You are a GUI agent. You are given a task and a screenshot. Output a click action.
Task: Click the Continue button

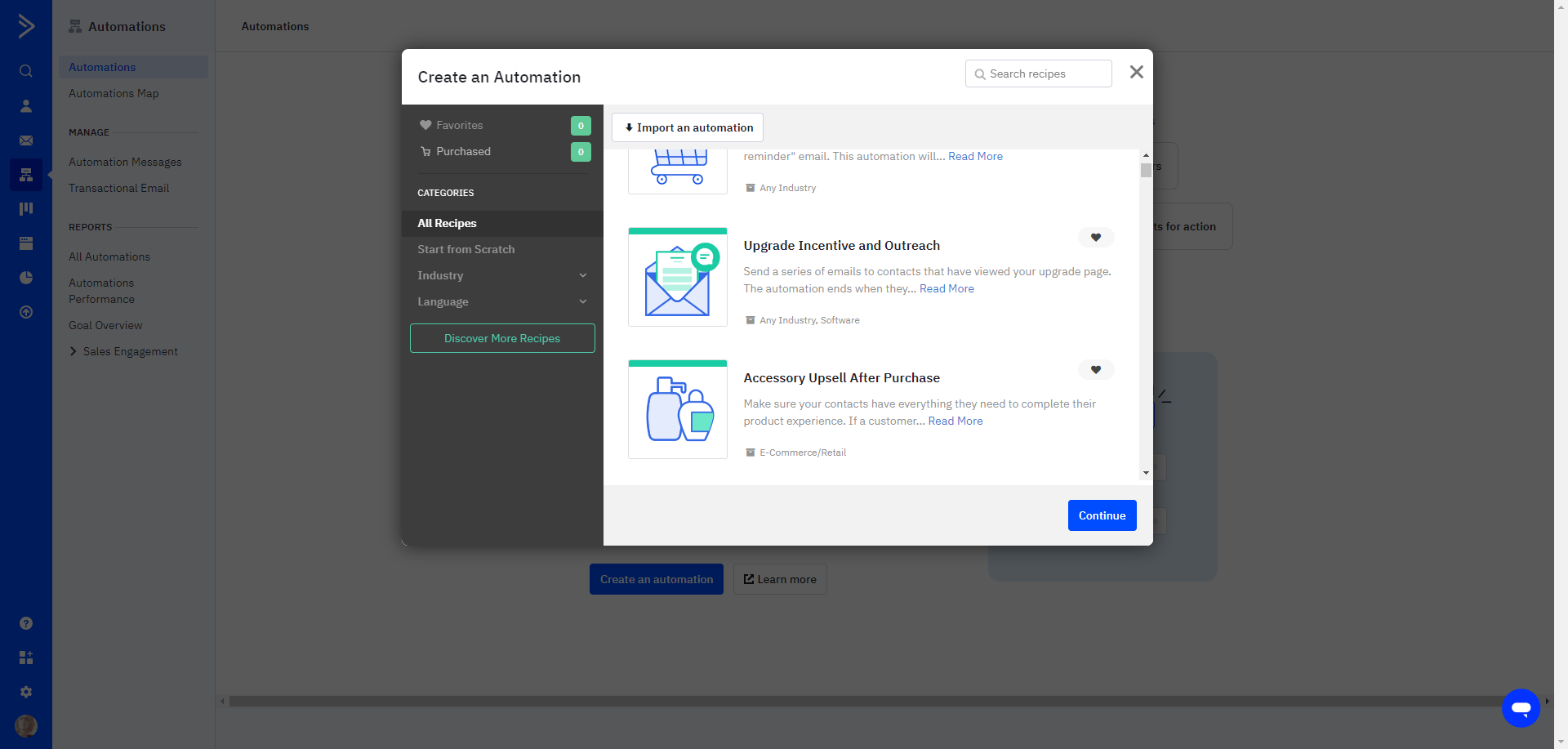[x=1102, y=515]
